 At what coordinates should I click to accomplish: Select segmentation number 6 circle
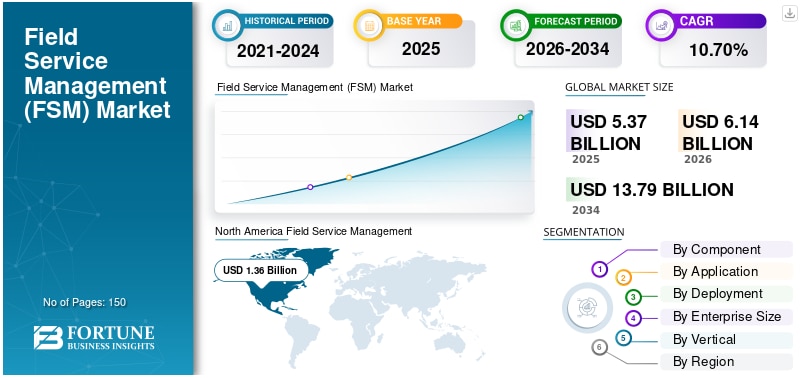(599, 348)
